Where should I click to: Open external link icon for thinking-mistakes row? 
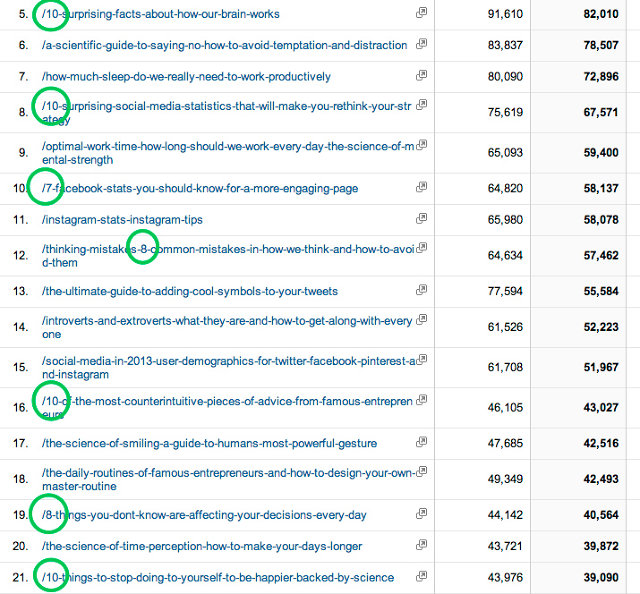pos(422,248)
